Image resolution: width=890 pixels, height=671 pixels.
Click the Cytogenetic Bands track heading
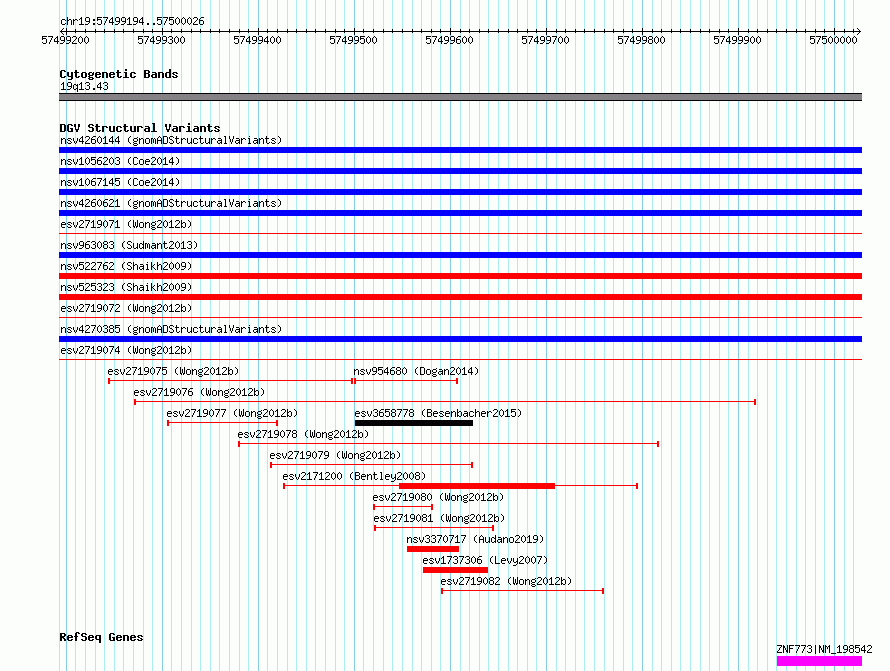click(x=119, y=74)
